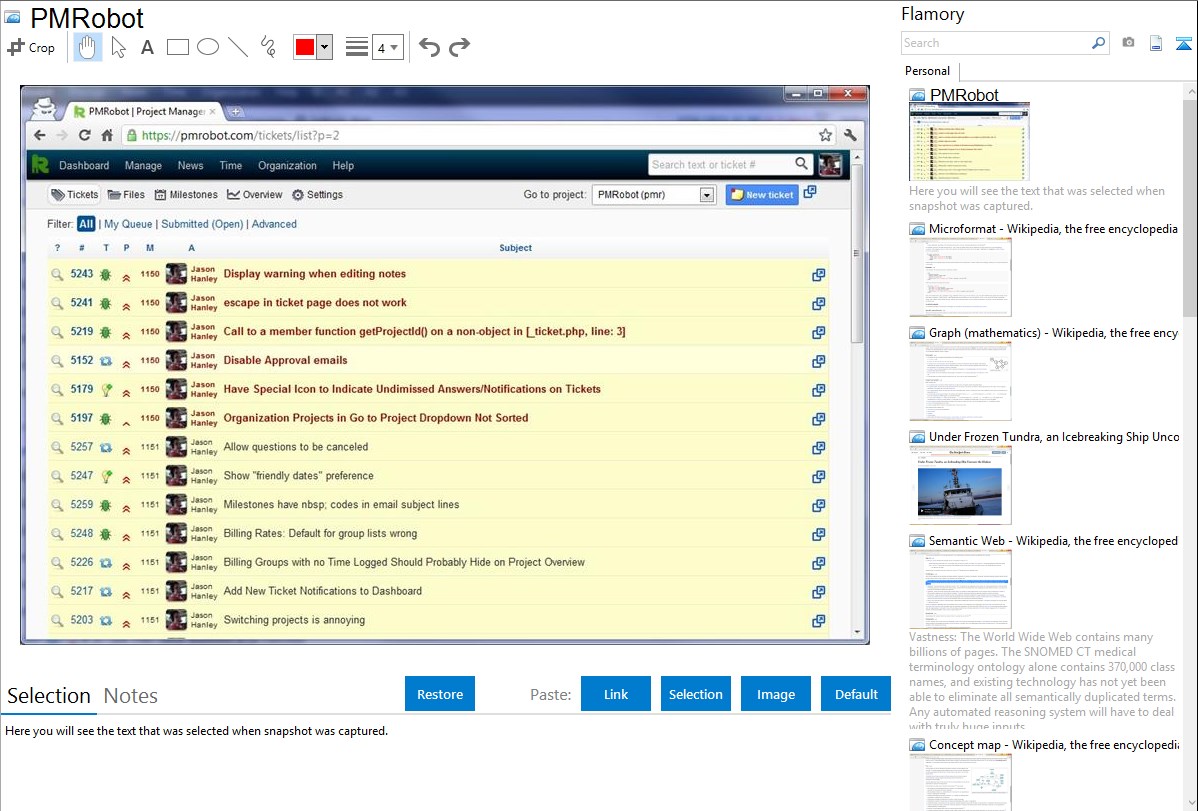Open the Personal tab
Viewport: 1198px width, 811px height.
927,70
